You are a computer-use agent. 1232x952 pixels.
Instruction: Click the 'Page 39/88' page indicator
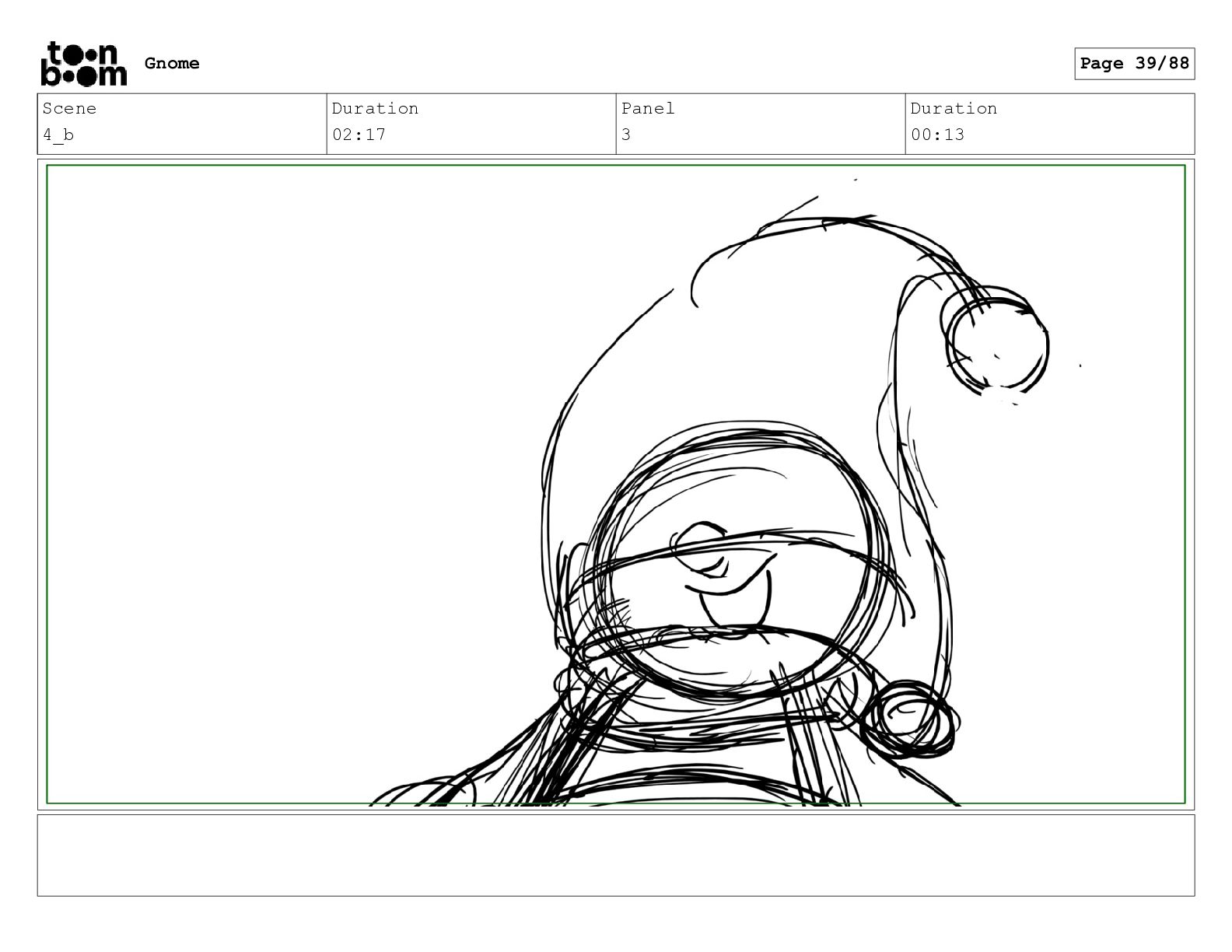pyautogui.click(x=1134, y=64)
